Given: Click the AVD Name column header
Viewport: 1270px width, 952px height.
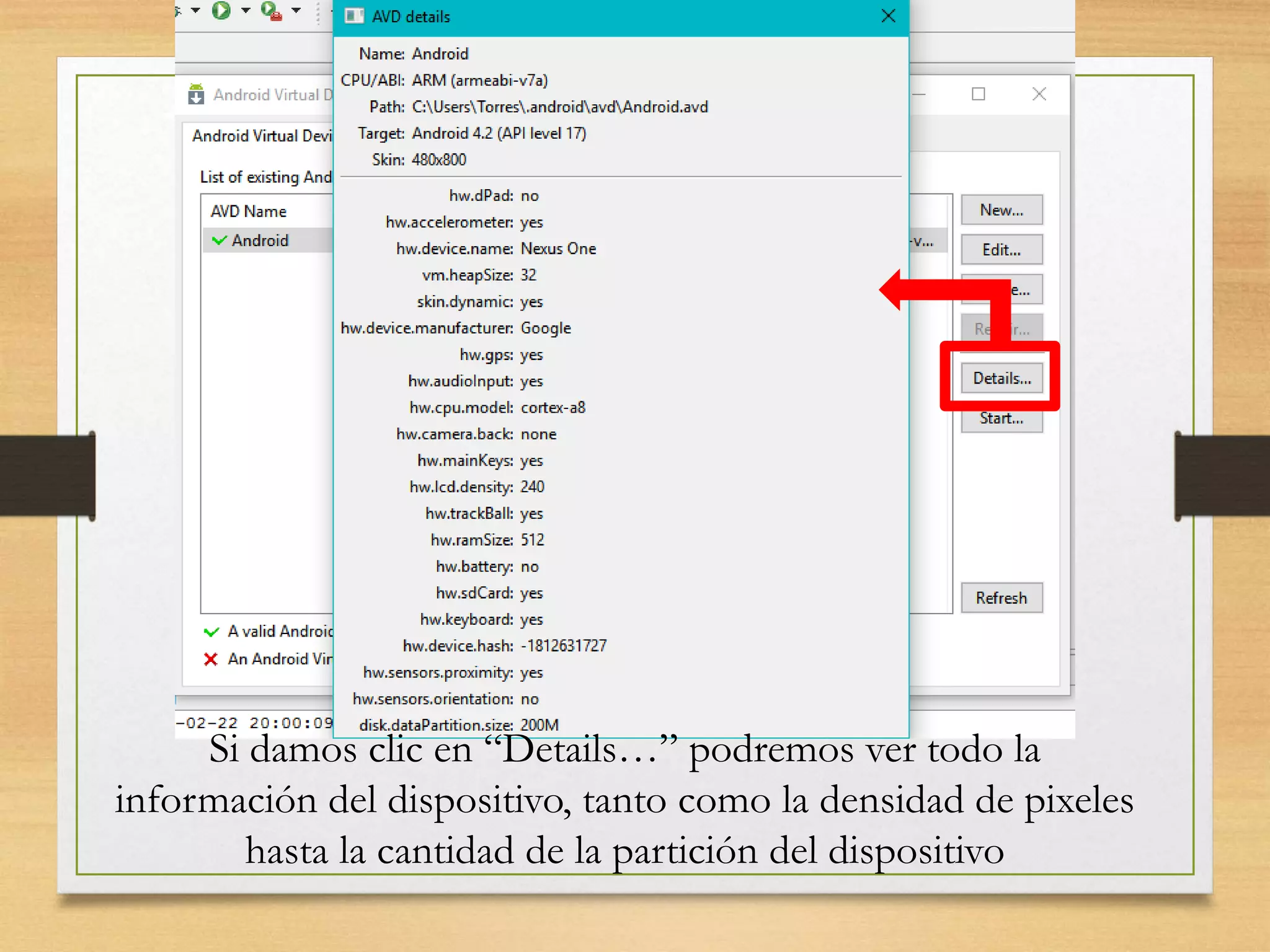Looking at the screenshot, I should point(248,211).
